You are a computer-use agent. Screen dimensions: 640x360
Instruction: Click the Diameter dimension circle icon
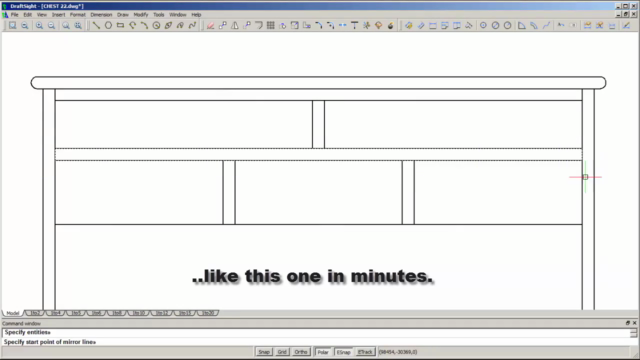[x=495, y=25]
